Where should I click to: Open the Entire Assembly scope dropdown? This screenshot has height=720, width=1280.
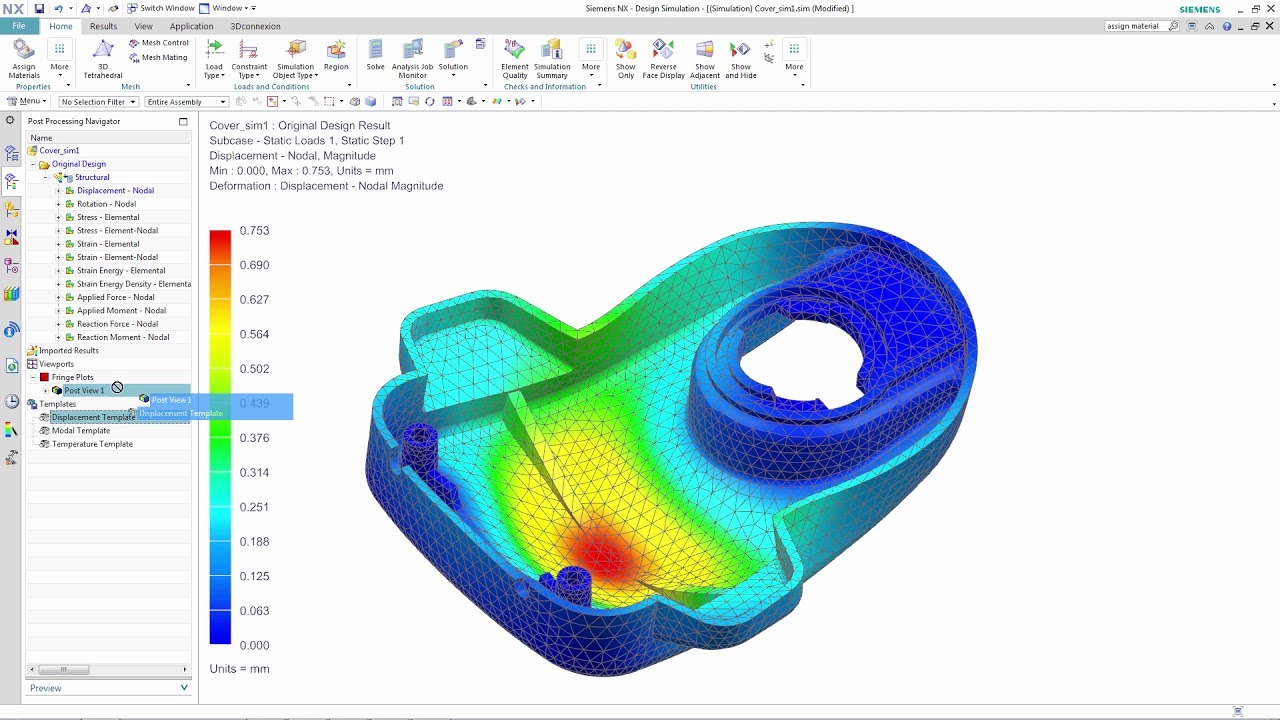pyautogui.click(x=186, y=101)
